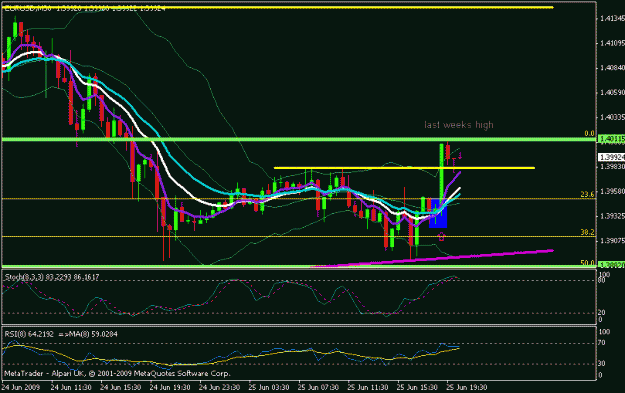The width and height of the screenshot is (625, 393).
Task: Click the 1.39325 price axis value
Action: (x=612, y=216)
